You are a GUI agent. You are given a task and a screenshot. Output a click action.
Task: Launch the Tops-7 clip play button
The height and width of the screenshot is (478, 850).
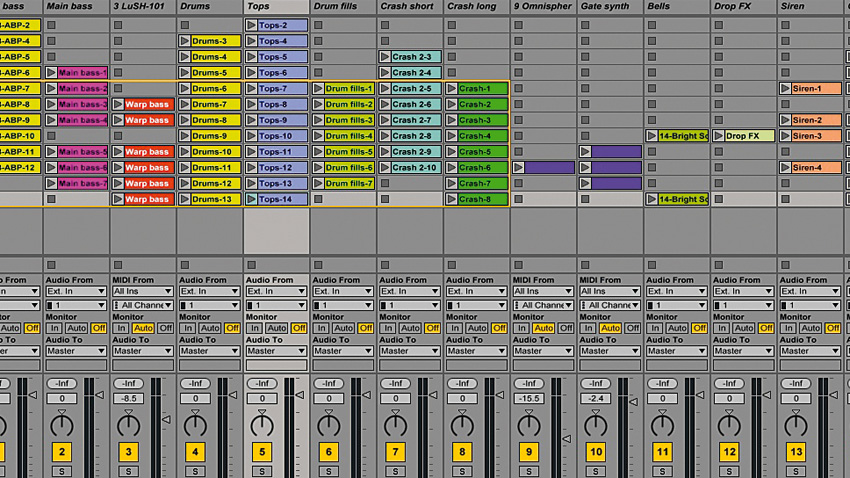(252, 88)
